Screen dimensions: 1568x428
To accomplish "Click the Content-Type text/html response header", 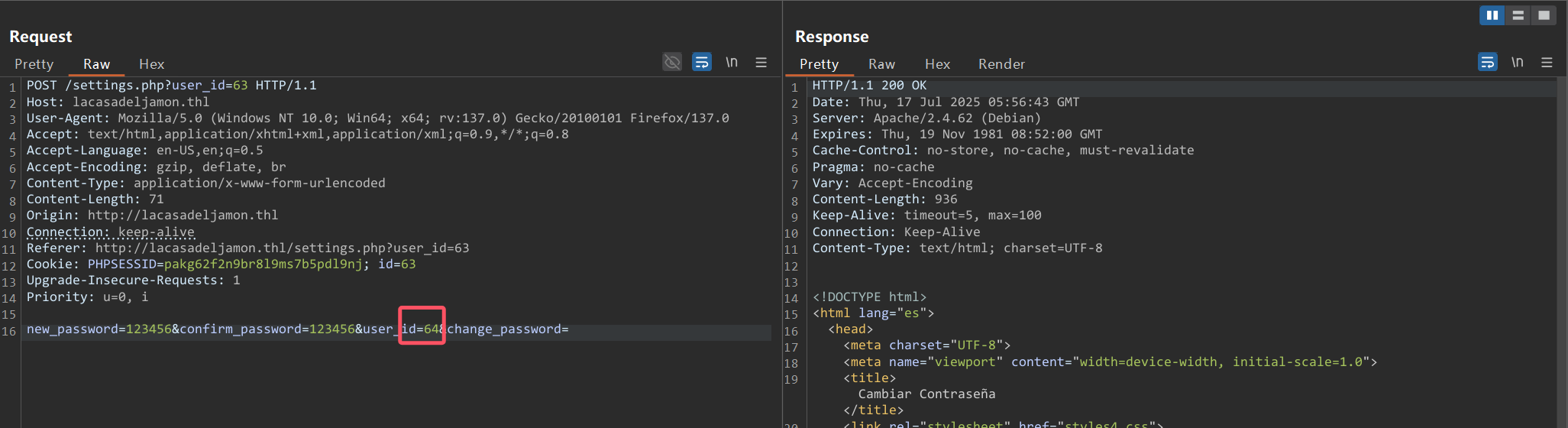I will (x=957, y=248).
